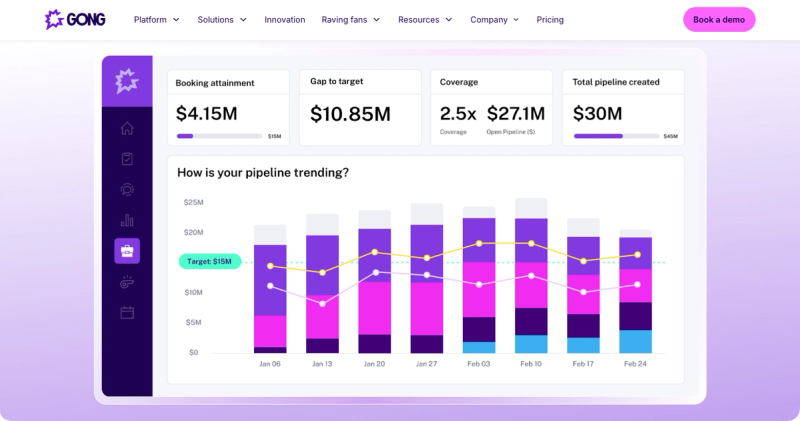Open the home icon in dashboard sidebar

127,128
